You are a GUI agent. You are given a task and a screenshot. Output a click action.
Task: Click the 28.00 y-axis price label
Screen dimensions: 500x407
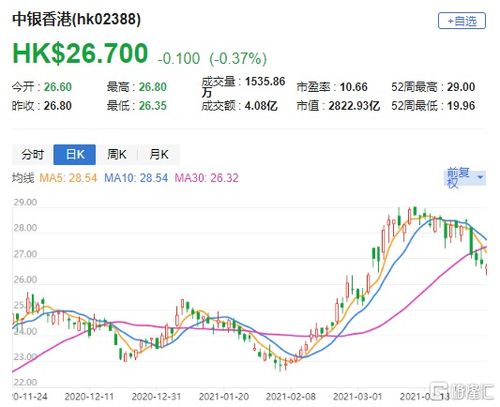pos(25,228)
